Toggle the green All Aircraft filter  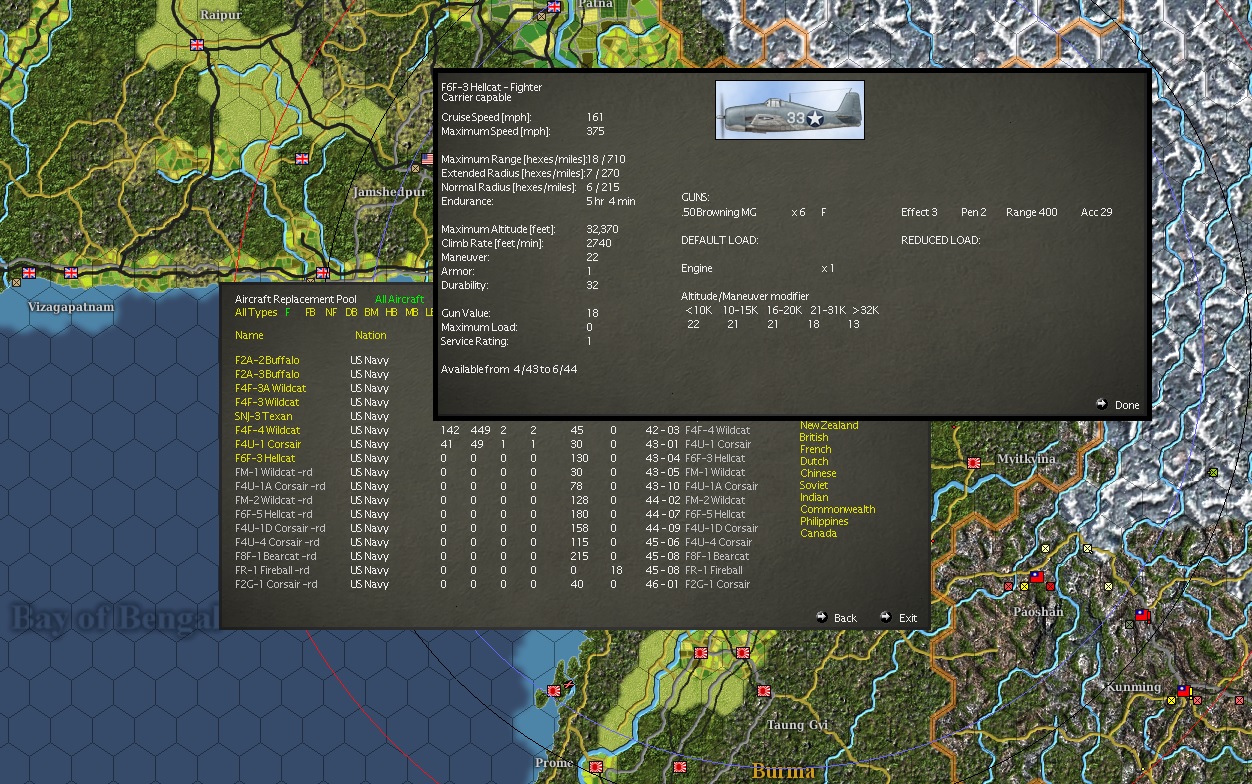click(x=399, y=299)
